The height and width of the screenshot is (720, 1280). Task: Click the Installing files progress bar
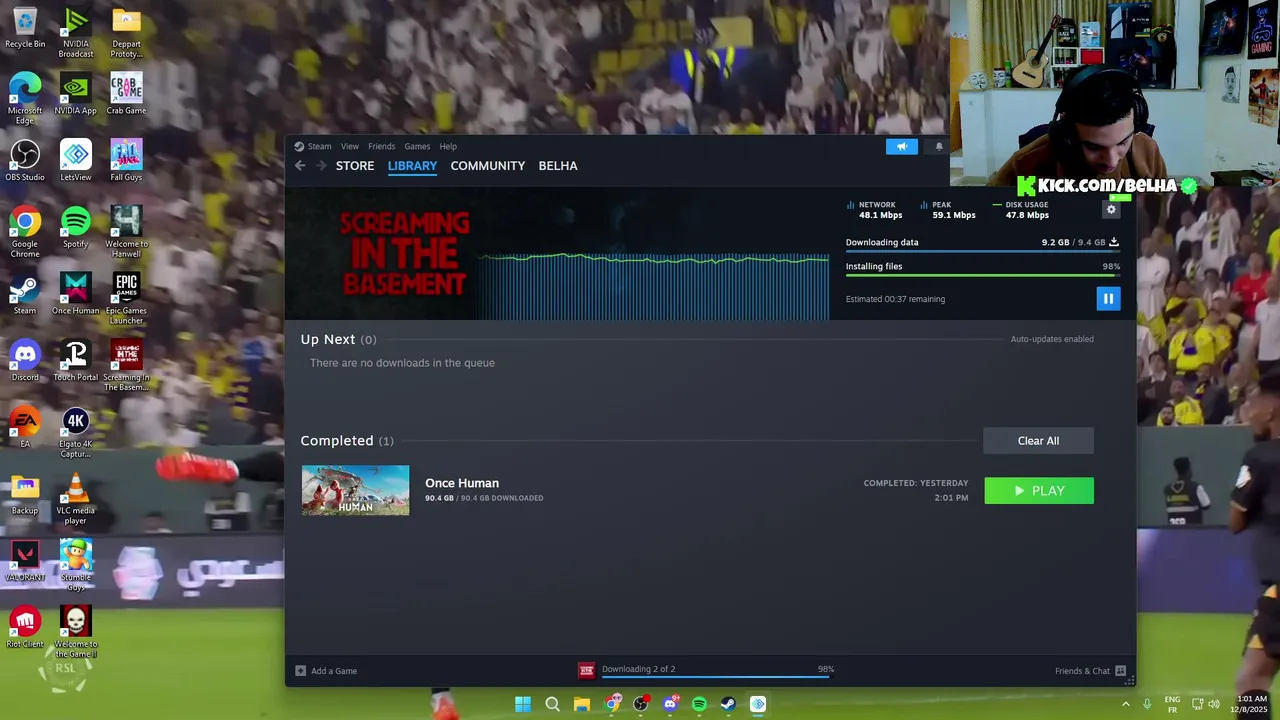click(x=983, y=275)
